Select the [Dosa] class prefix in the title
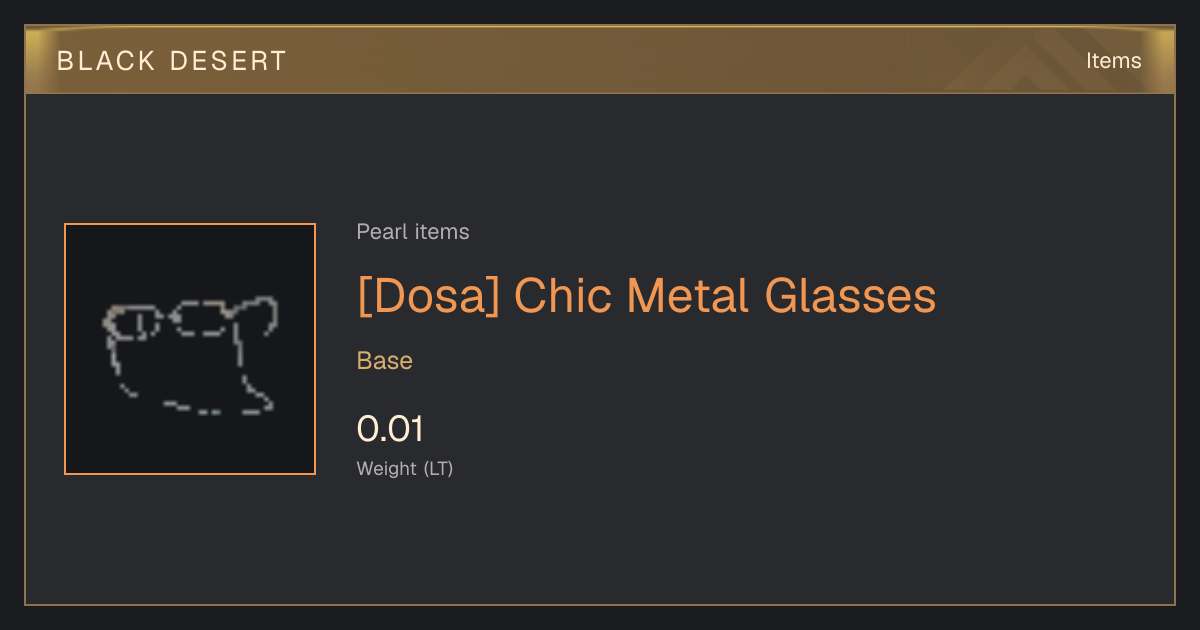The width and height of the screenshot is (1200, 630). tap(428, 296)
